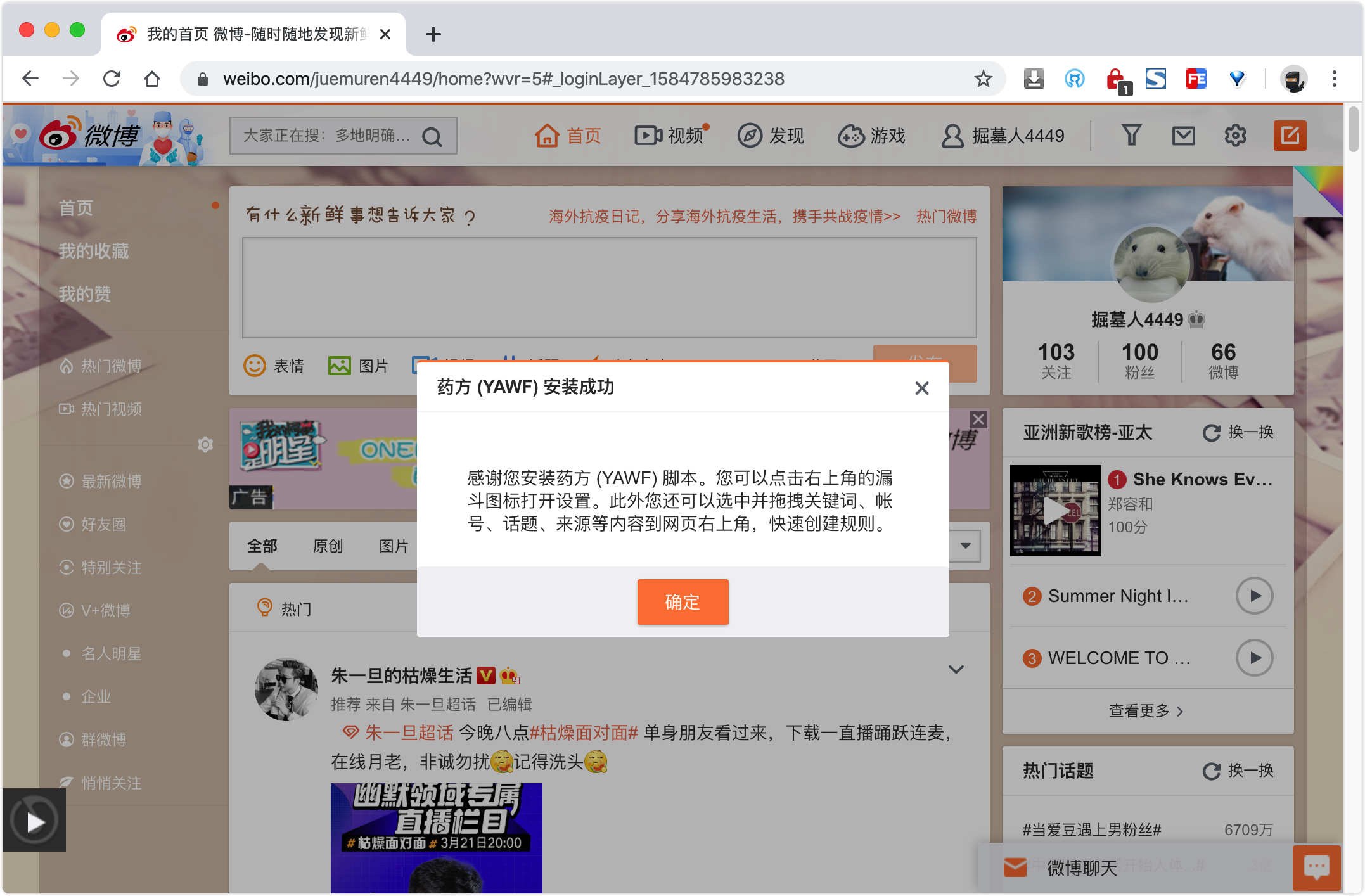Open the Weibo settings gear icon
The width and height of the screenshot is (1365, 896).
click(1235, 135)
